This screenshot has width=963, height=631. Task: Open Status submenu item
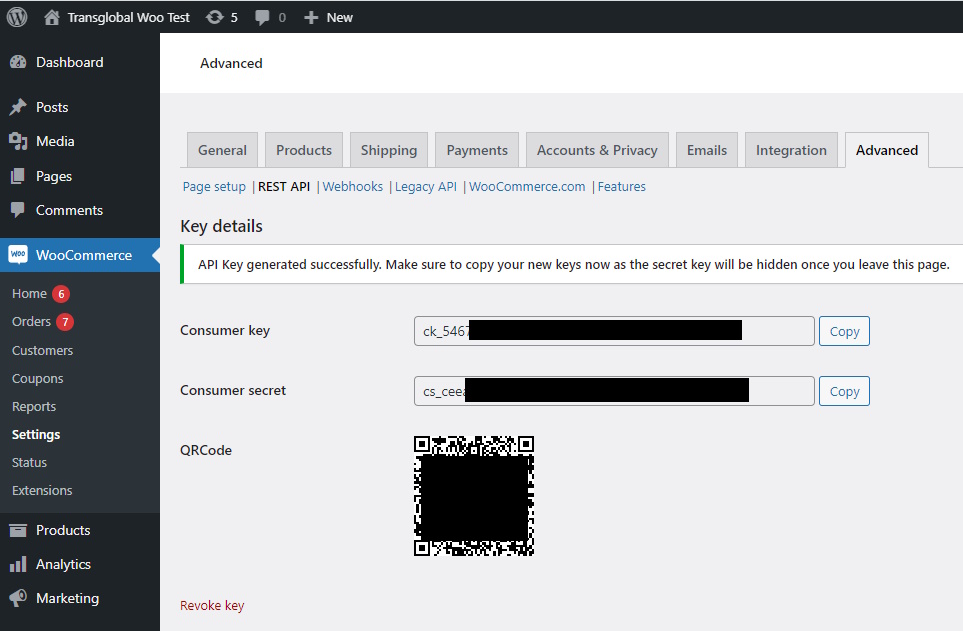29,463
